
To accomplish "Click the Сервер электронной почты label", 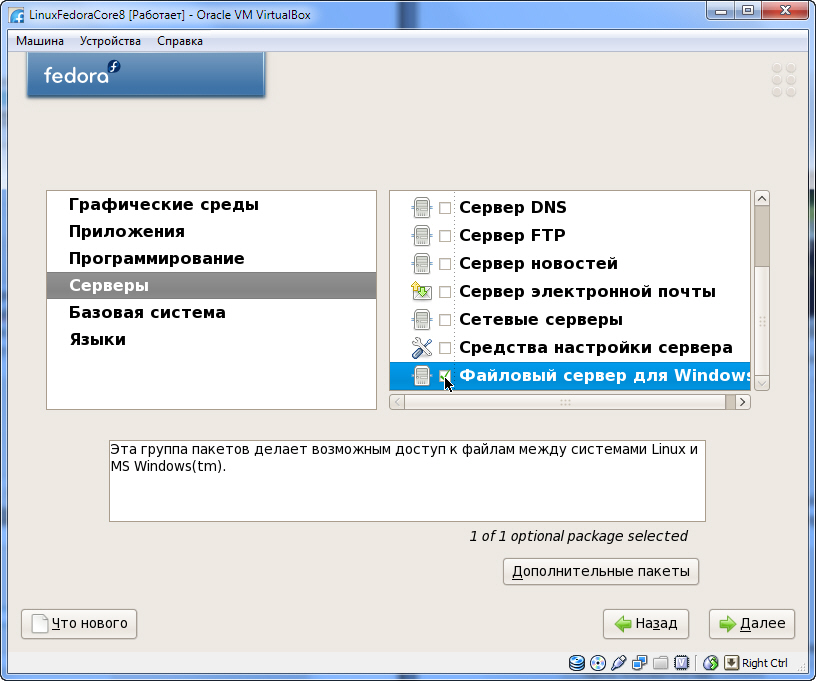I will [587, 292].
